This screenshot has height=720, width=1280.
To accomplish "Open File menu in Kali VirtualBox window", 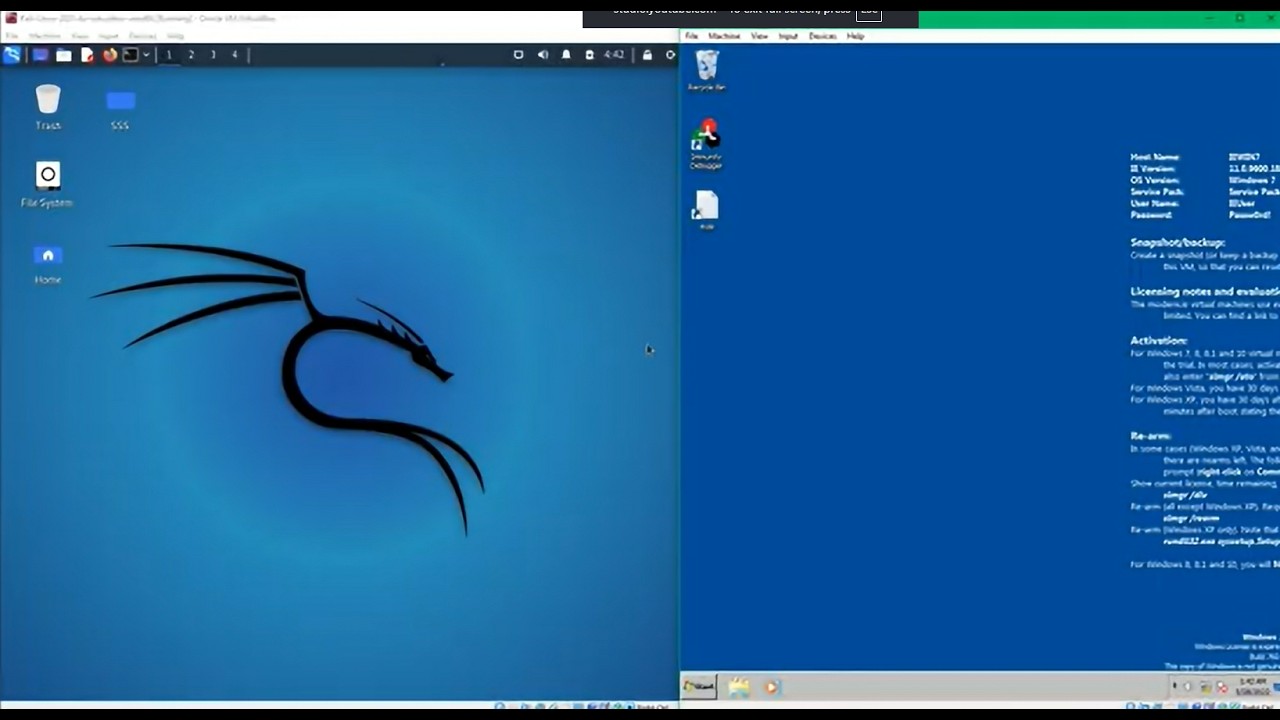I will click(x=11, y=36).
